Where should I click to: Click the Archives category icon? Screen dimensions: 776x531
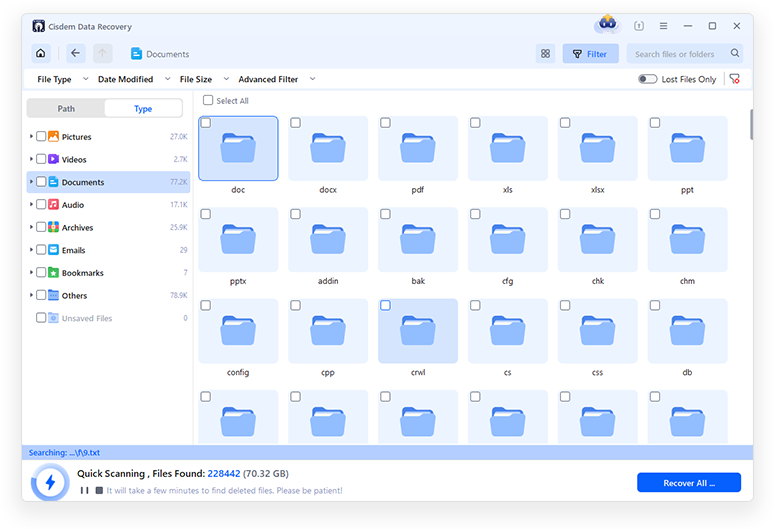[x=53, y=227]
